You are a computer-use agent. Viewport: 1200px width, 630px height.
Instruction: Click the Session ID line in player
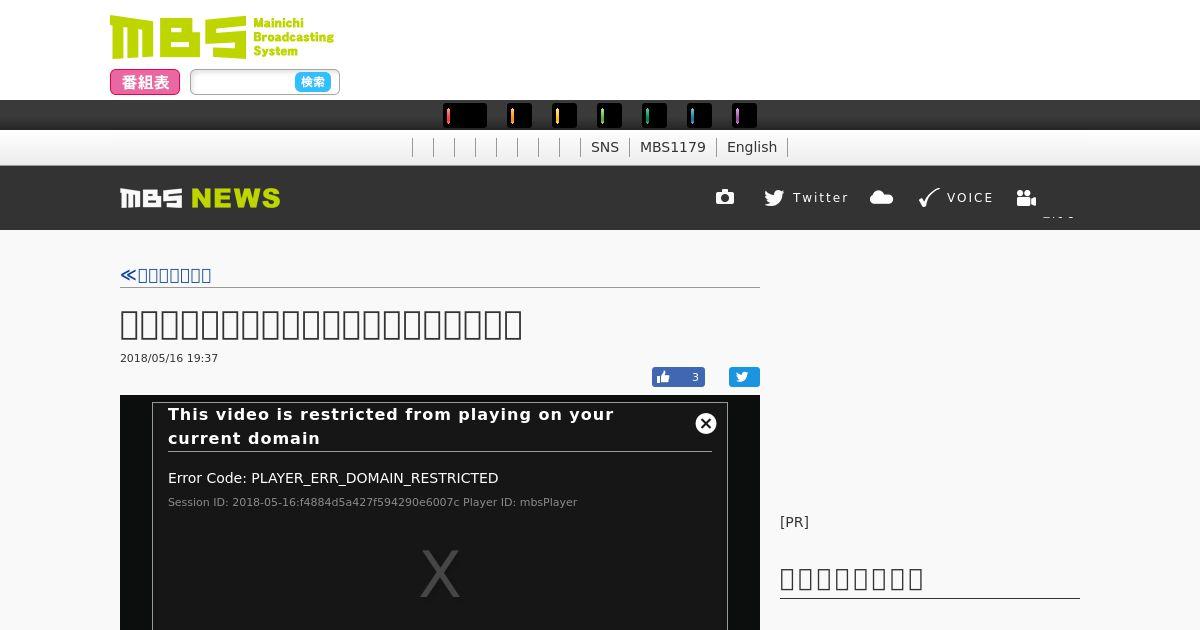[372, 502]
